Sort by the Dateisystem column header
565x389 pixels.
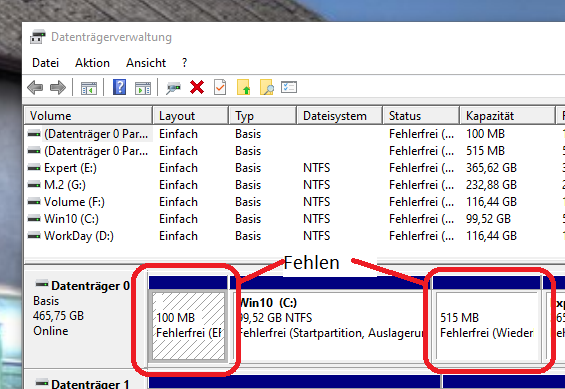point(339,116)
